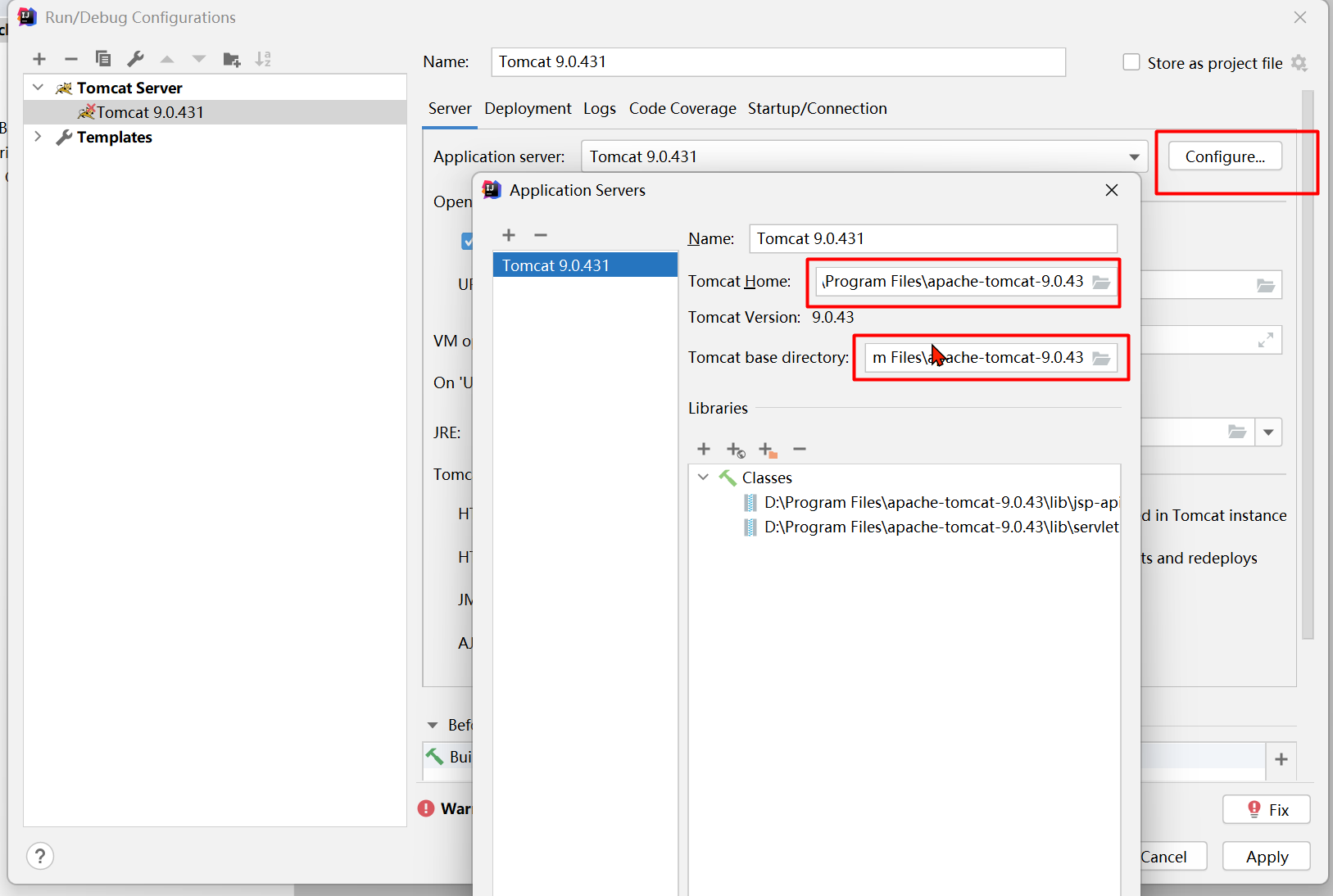This screenshot has height=896, width=1333.
Task: Add library class with plus icon
Action: click(x=704, y=449)
